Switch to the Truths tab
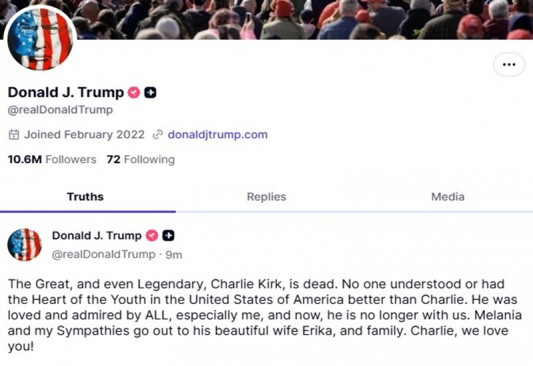 coord(85,197)
